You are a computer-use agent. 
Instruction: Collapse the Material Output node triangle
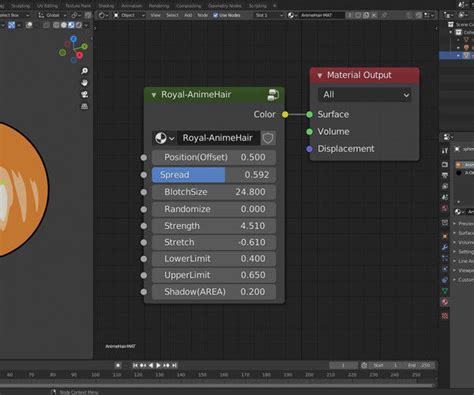(x=320, y=76)
